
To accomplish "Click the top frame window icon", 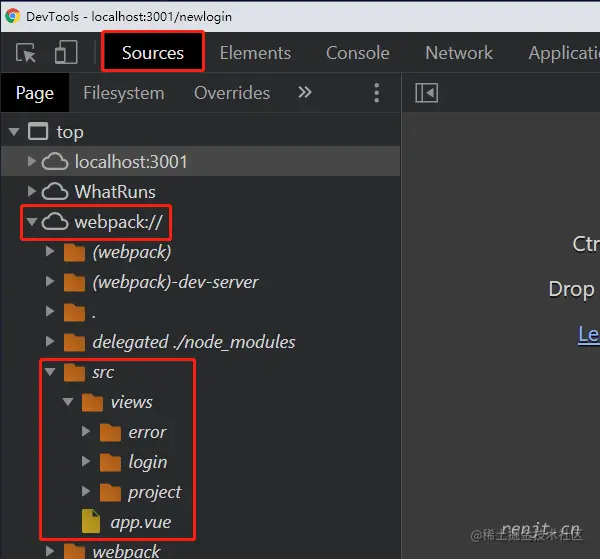I will 38,131.
